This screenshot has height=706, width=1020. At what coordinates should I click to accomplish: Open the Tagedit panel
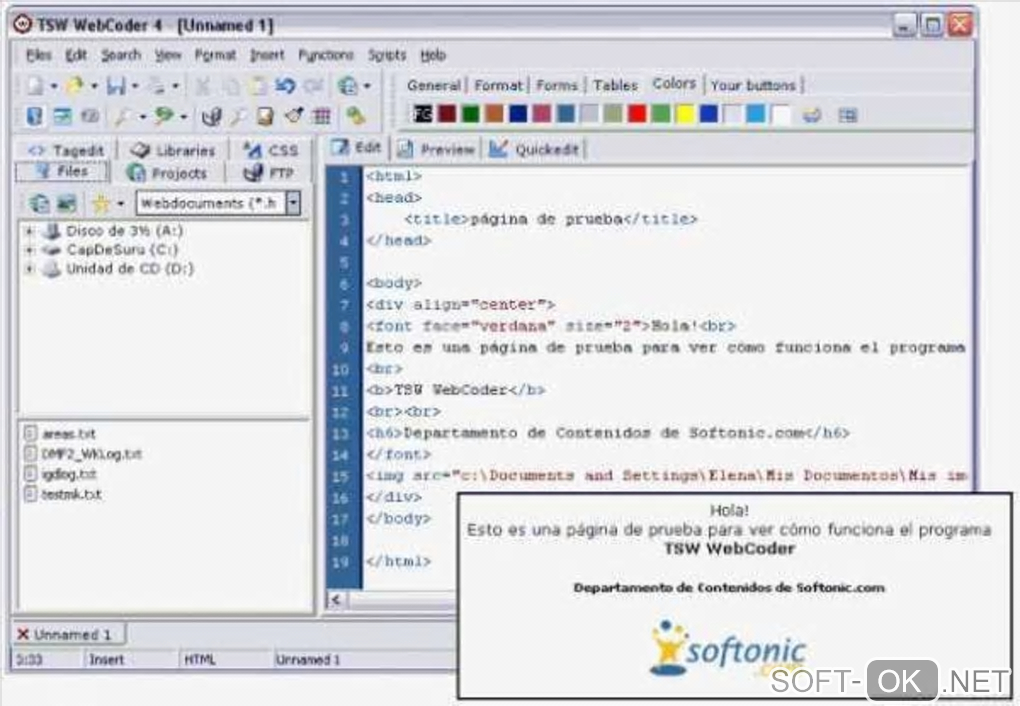[x=65, y=150]
